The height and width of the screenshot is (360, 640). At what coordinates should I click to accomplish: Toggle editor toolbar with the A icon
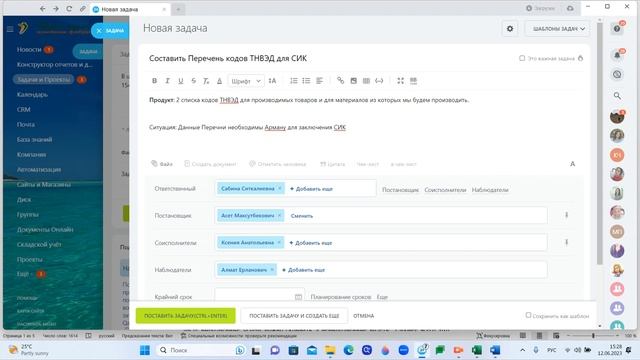pyautogui.click(x=573, y=164)
